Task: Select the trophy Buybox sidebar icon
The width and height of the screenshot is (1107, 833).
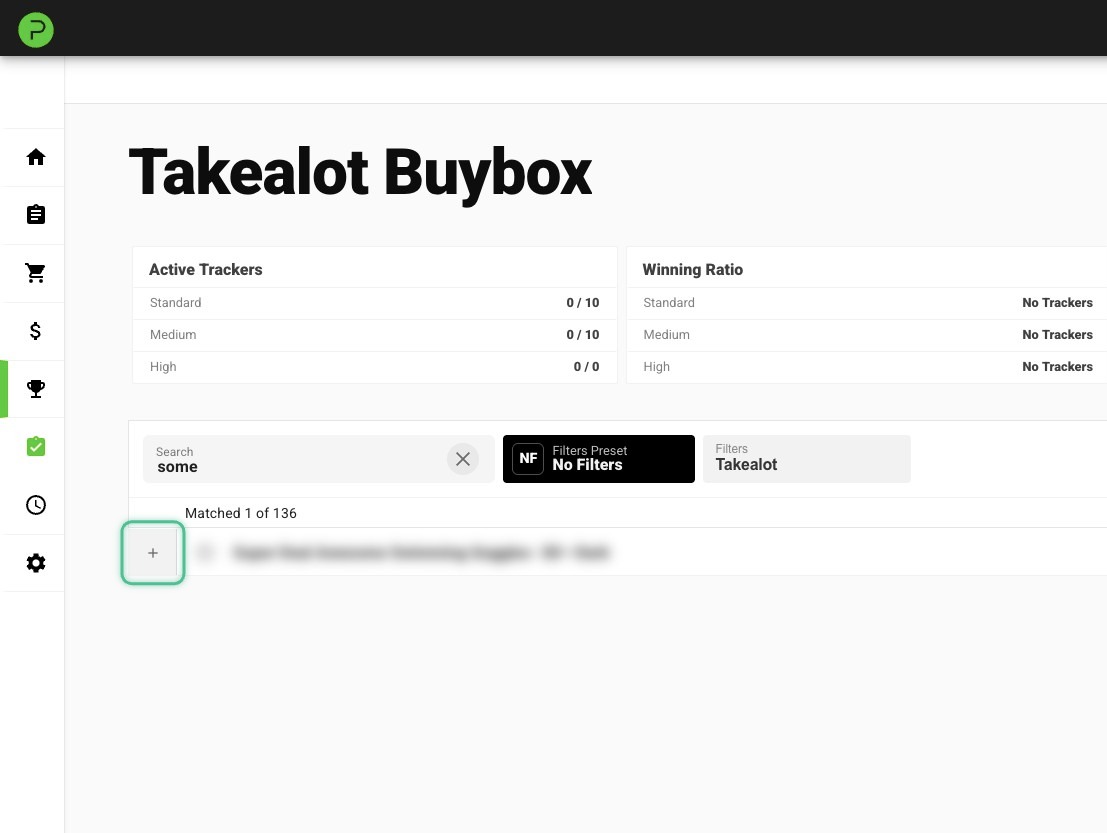Action: click(36, 389)
